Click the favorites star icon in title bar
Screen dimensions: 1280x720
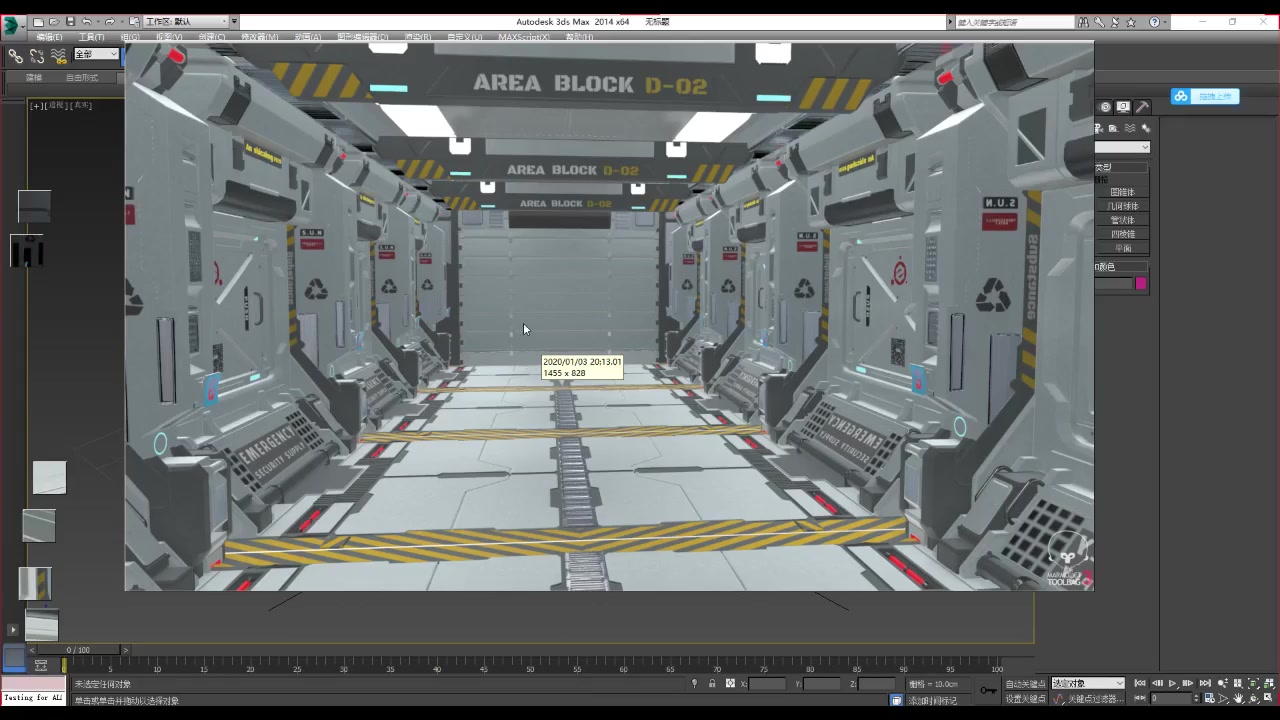click(1131, 22)
